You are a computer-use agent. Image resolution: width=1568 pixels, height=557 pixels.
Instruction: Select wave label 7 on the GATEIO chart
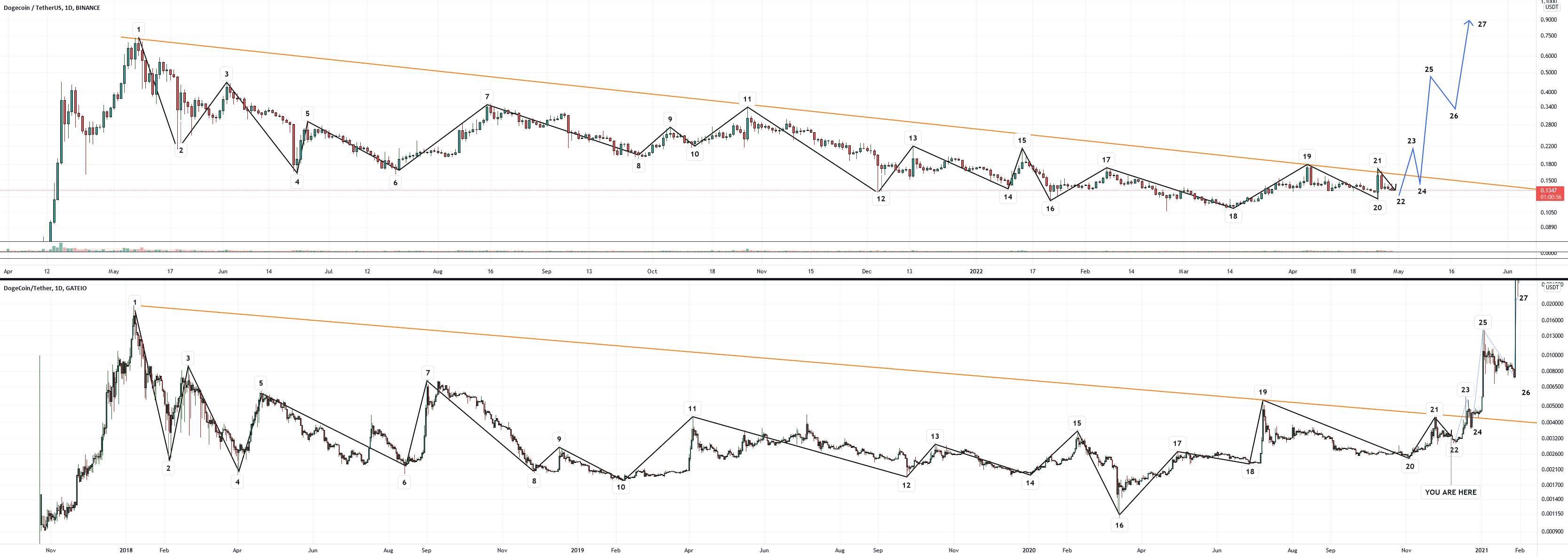pyautogui.click(x=428, y=373)
